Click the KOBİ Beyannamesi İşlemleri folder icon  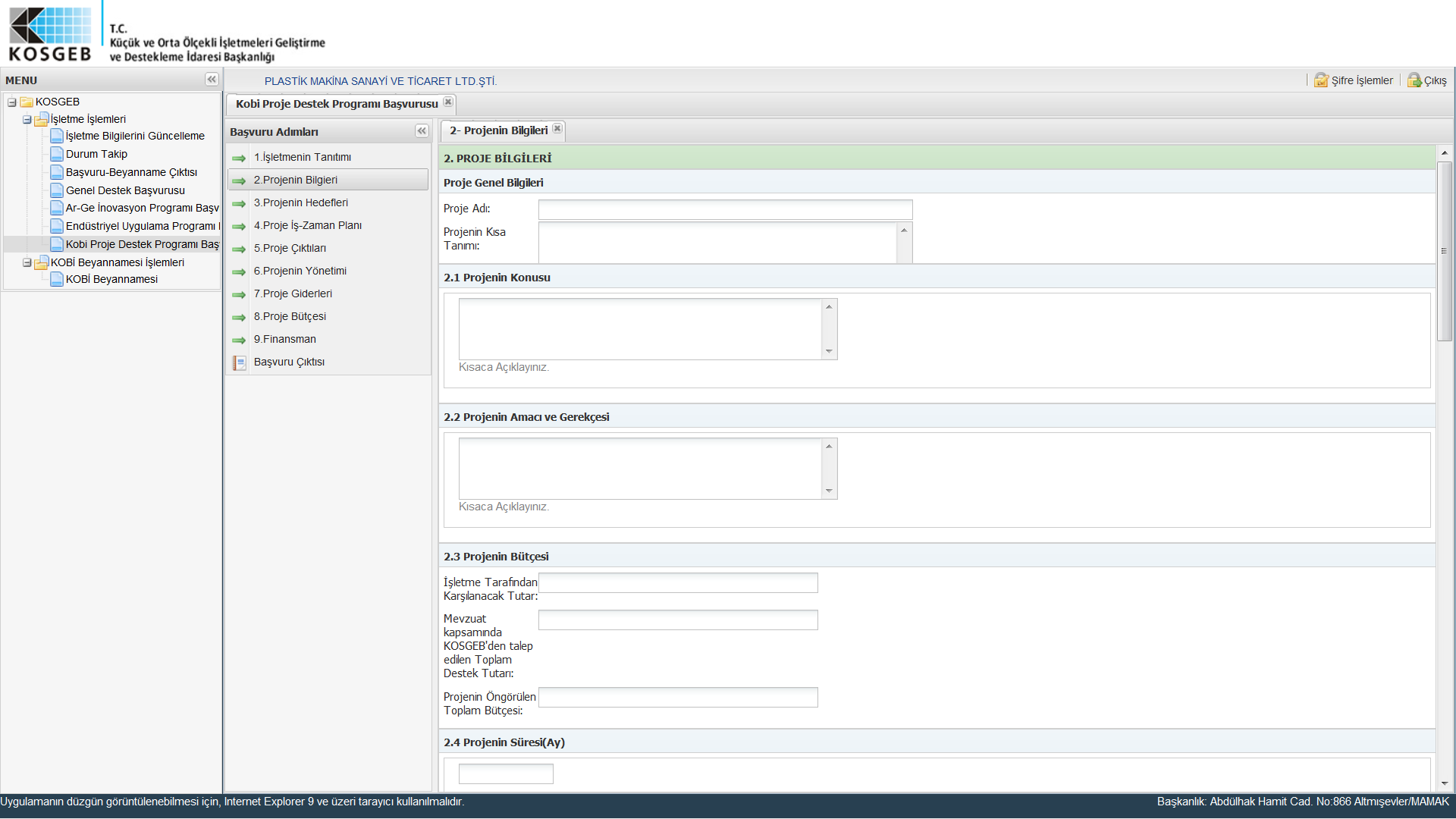tap(42, 262)
